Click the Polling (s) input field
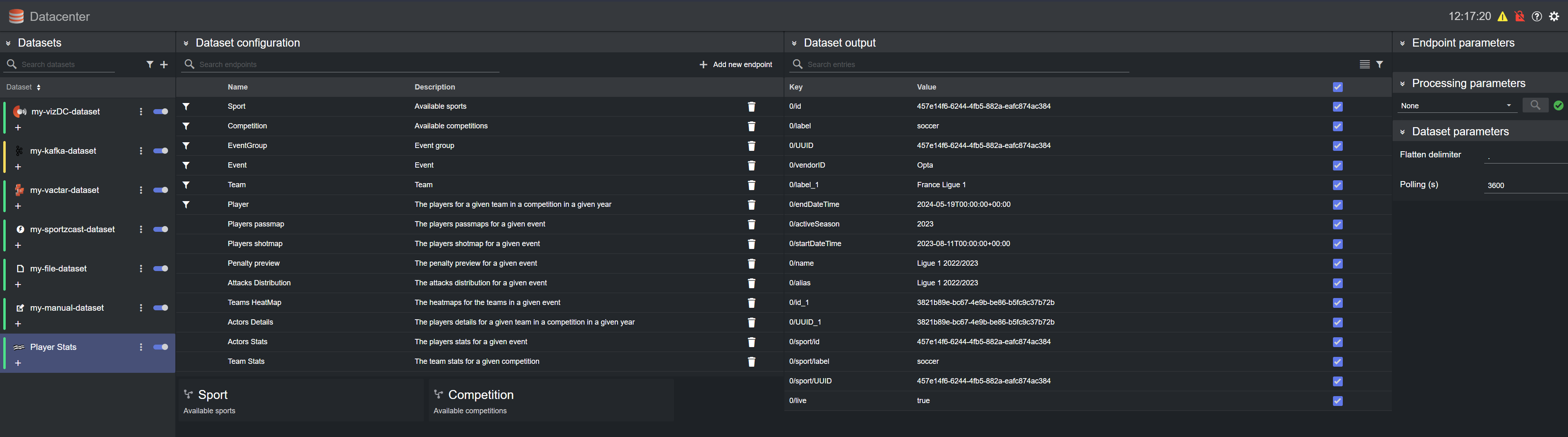Viewport: 1568px width, 437px height. (x=1525, y=186)
